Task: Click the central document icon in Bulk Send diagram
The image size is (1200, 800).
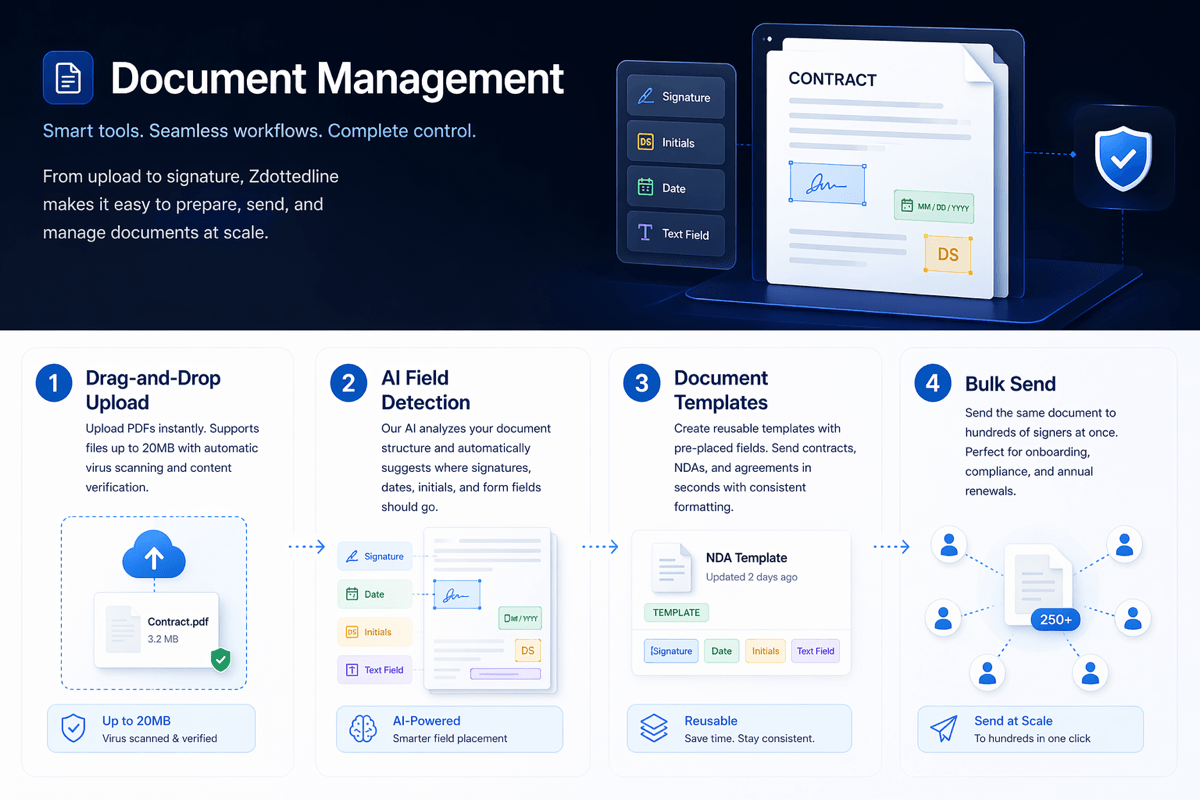Action: point(1037,585)
